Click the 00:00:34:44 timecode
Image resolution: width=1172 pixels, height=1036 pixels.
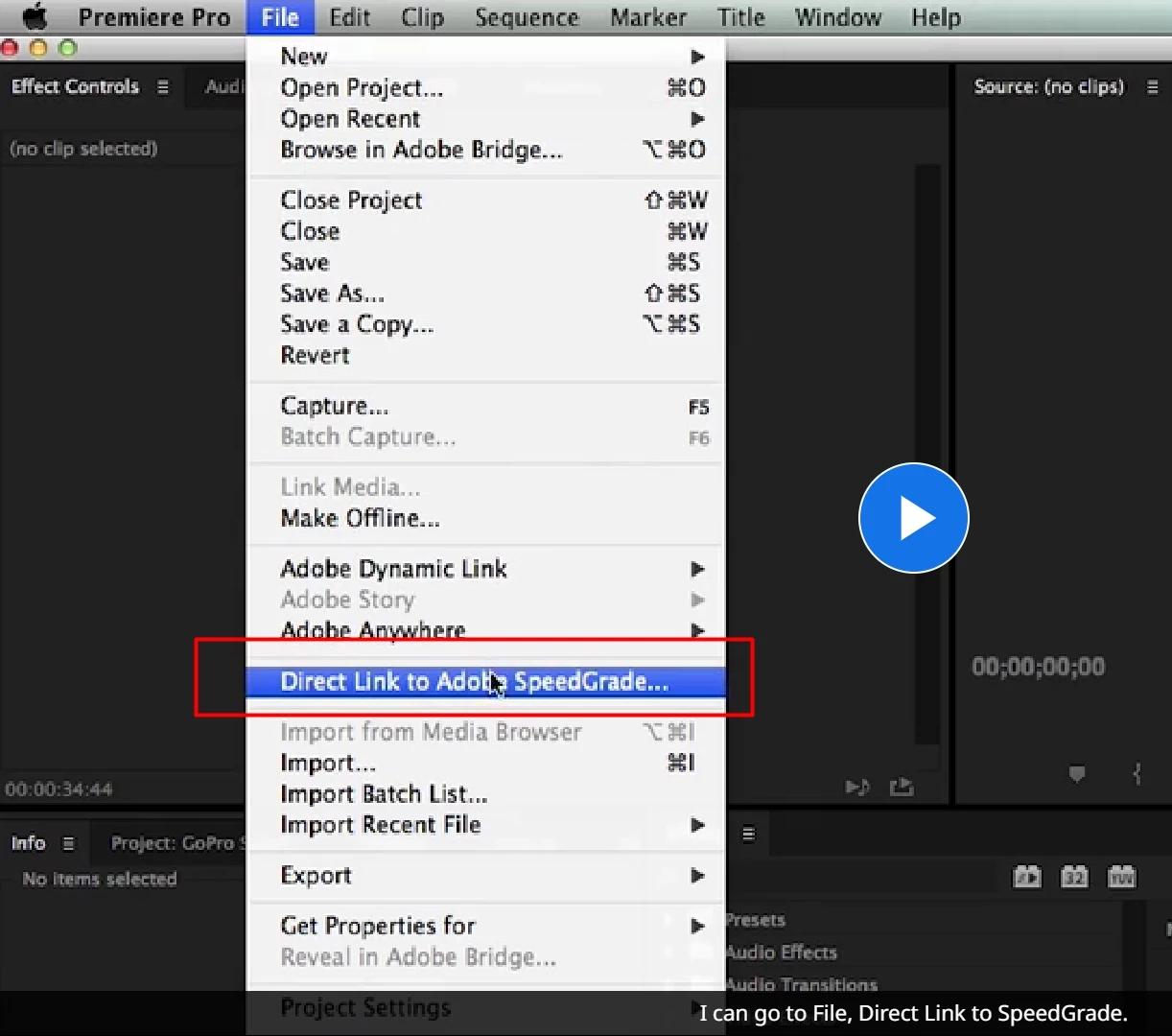coord(59,789)
